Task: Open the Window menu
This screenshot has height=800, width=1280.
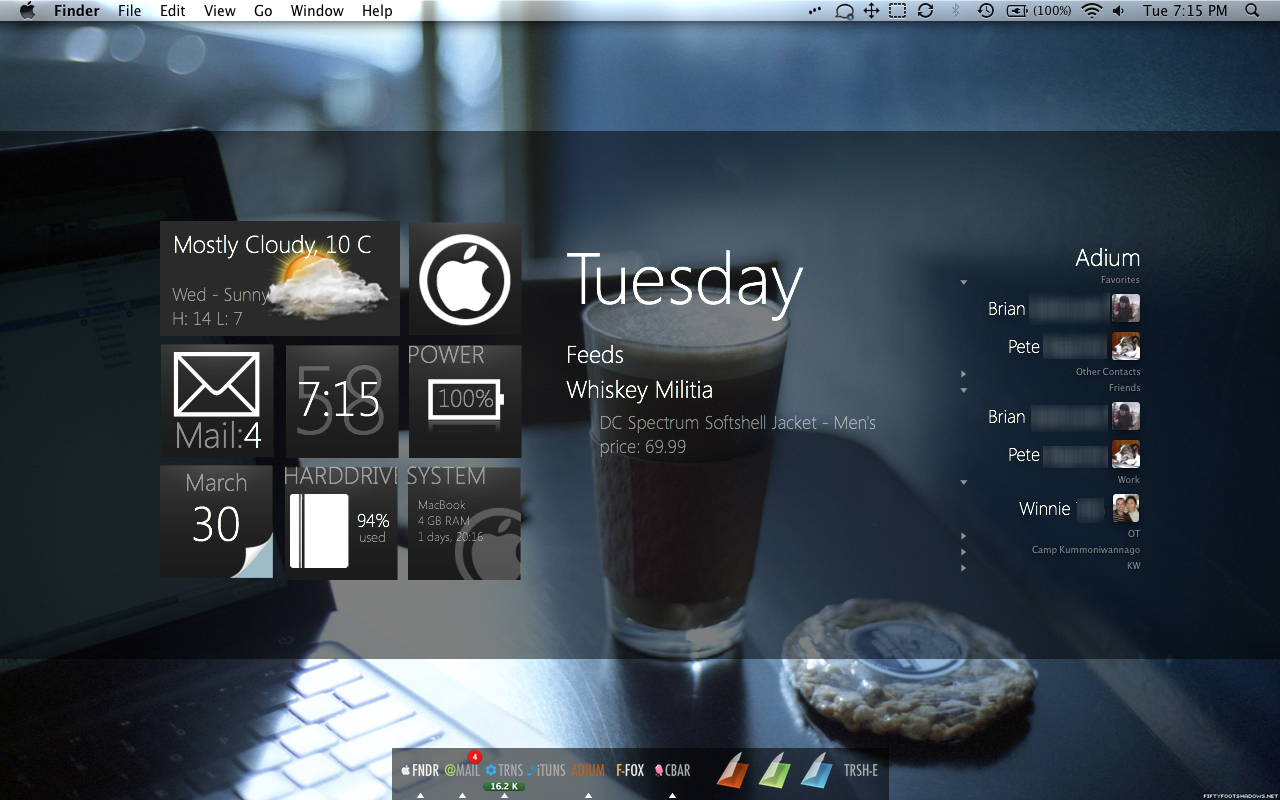Action: [x=317, y=11]
